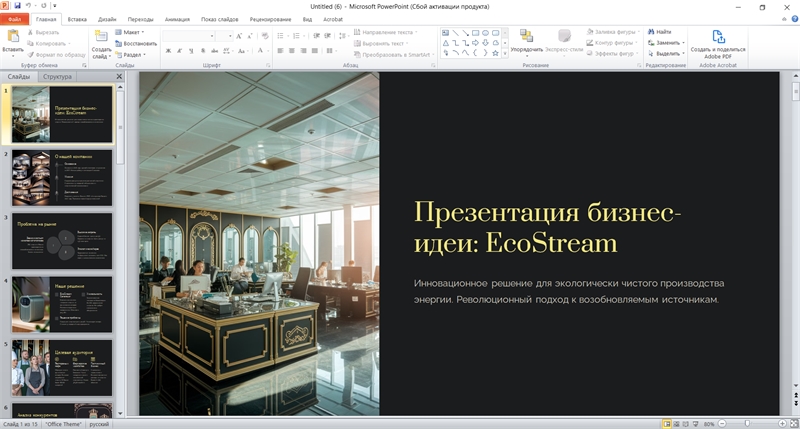The image size is (800, 429).
Task: Switch to the Анимация ribbon tab
Action: point(177,19)
